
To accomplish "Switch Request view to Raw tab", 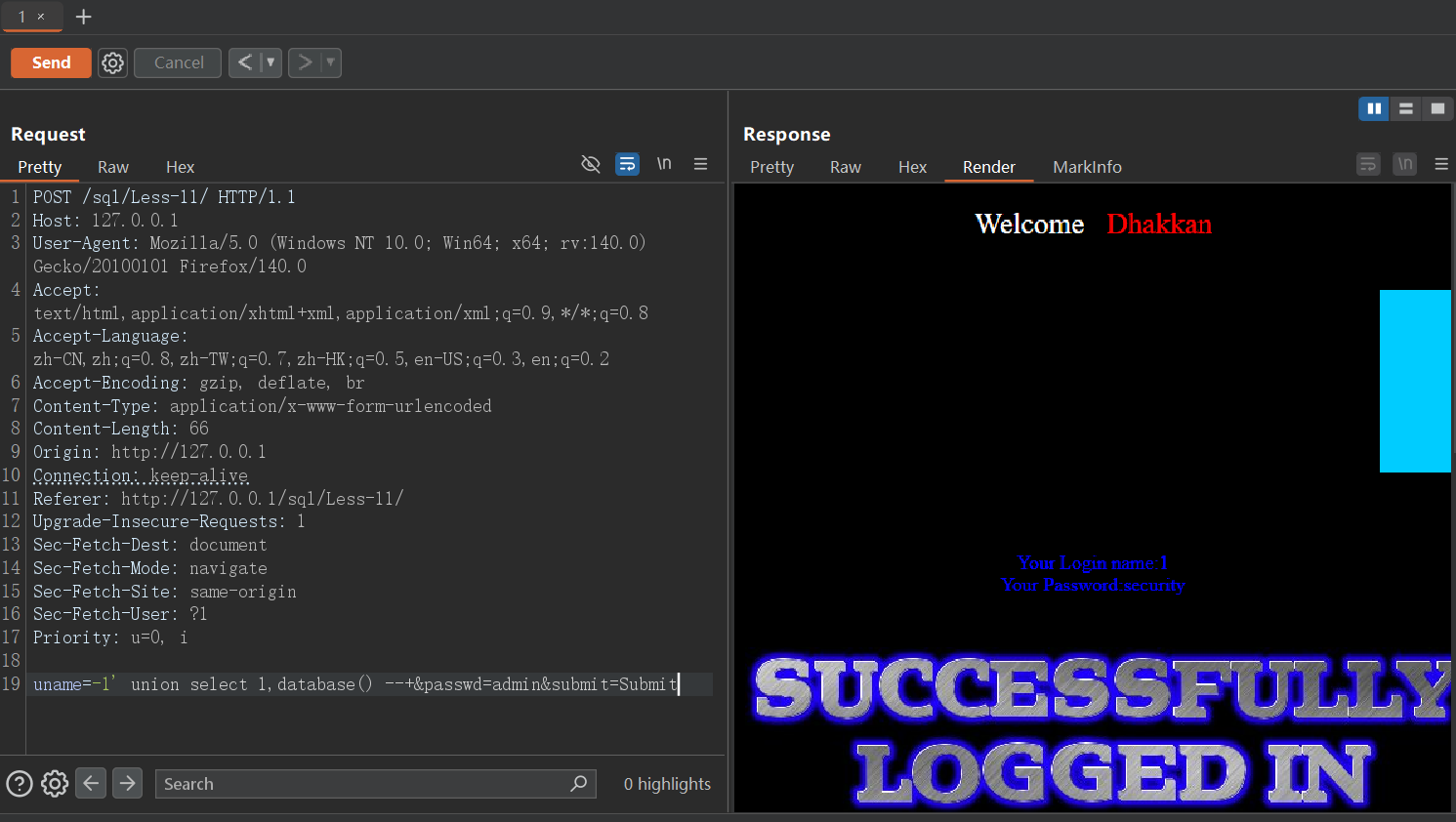I will pos(113,167).
